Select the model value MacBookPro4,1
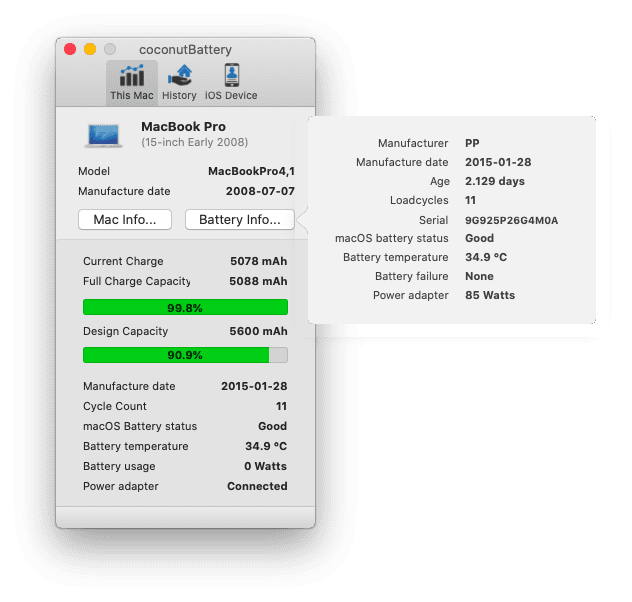 (x=252, y=171)
